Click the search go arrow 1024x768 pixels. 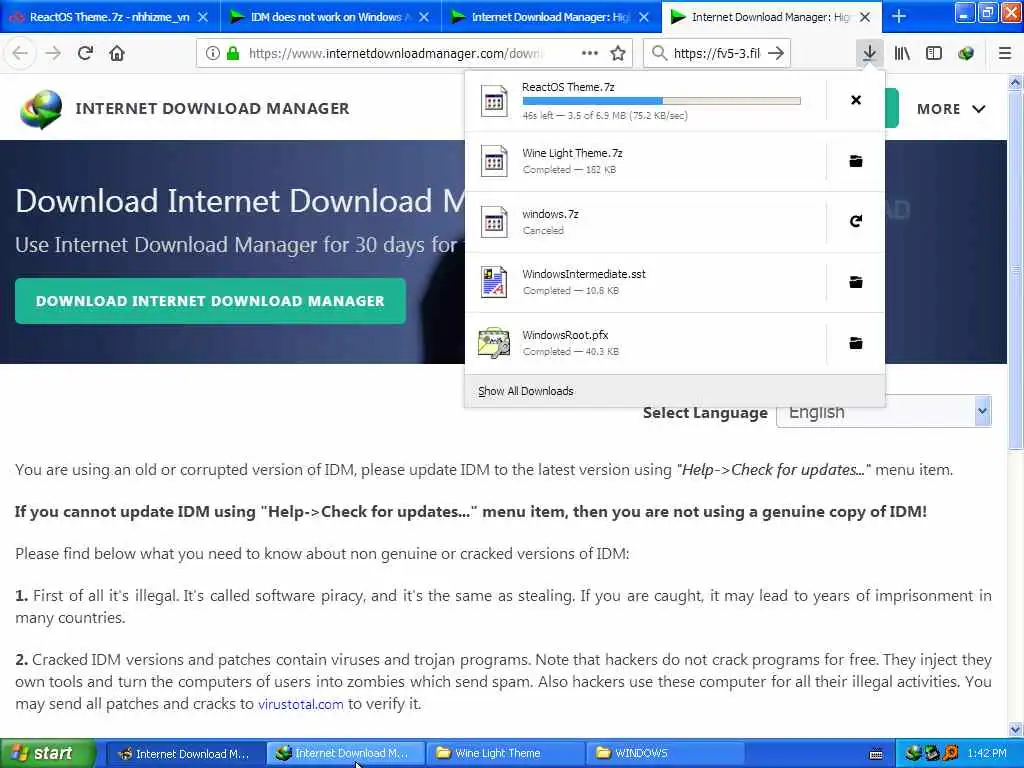click(x=776, y=54)
